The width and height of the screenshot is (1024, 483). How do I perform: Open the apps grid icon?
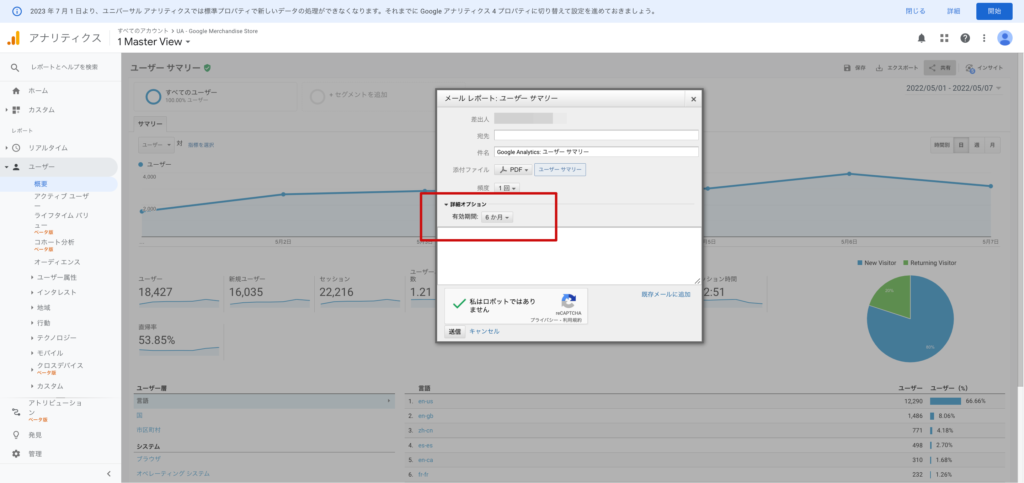[x=944, y=38]
